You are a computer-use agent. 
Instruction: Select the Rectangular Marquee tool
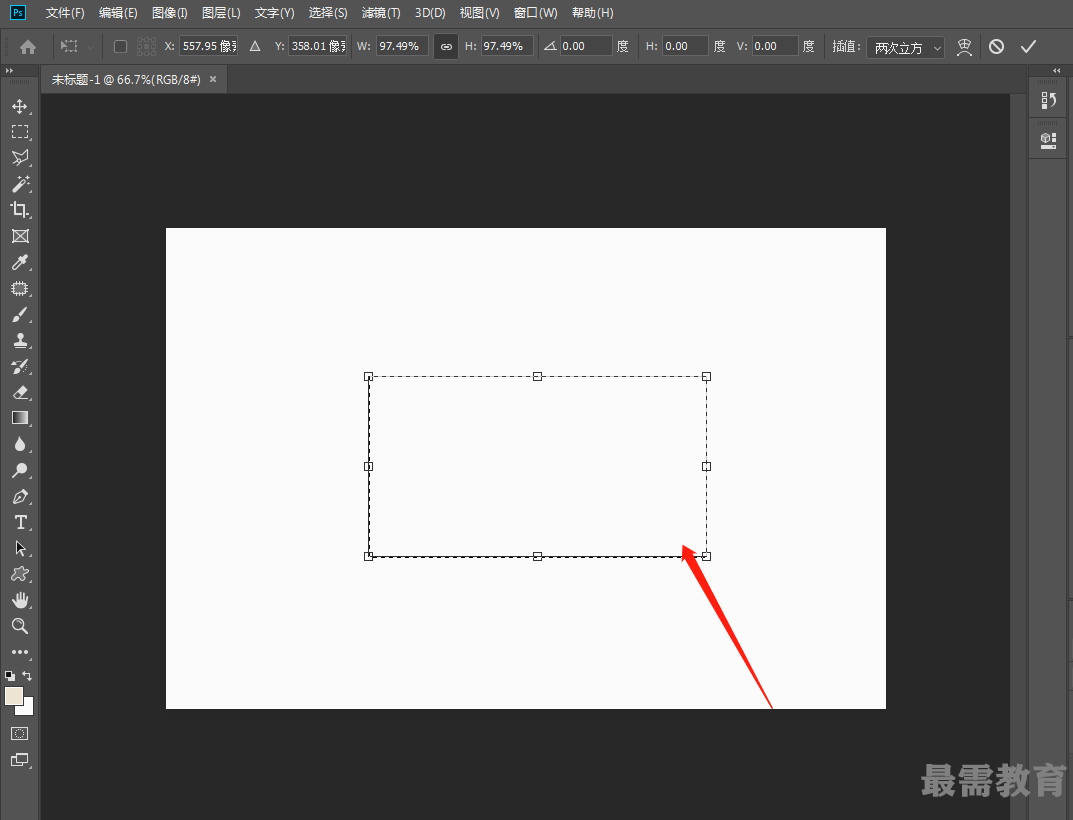click(x=20, y=132)
